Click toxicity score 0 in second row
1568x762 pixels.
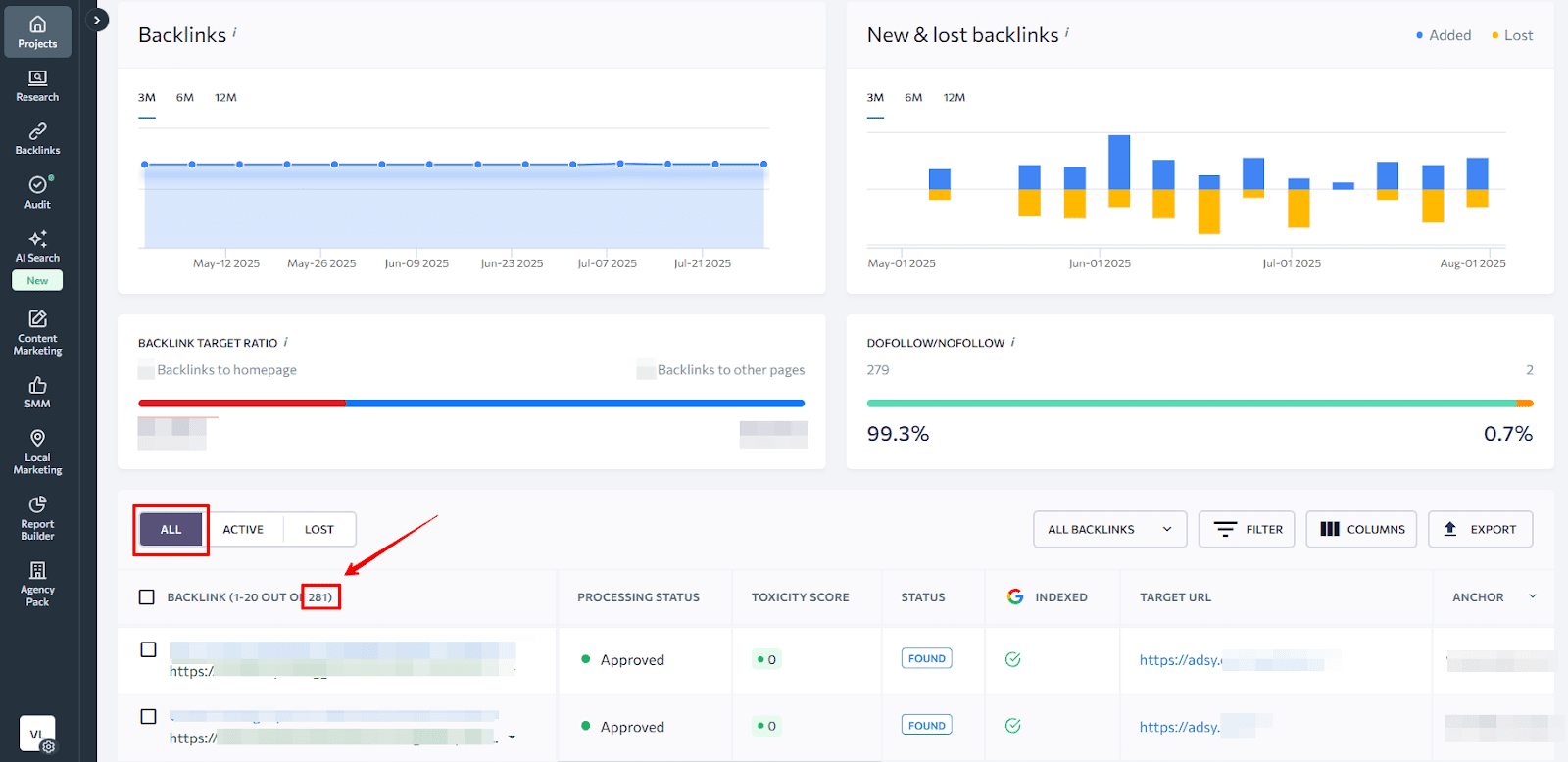(766, 726)
